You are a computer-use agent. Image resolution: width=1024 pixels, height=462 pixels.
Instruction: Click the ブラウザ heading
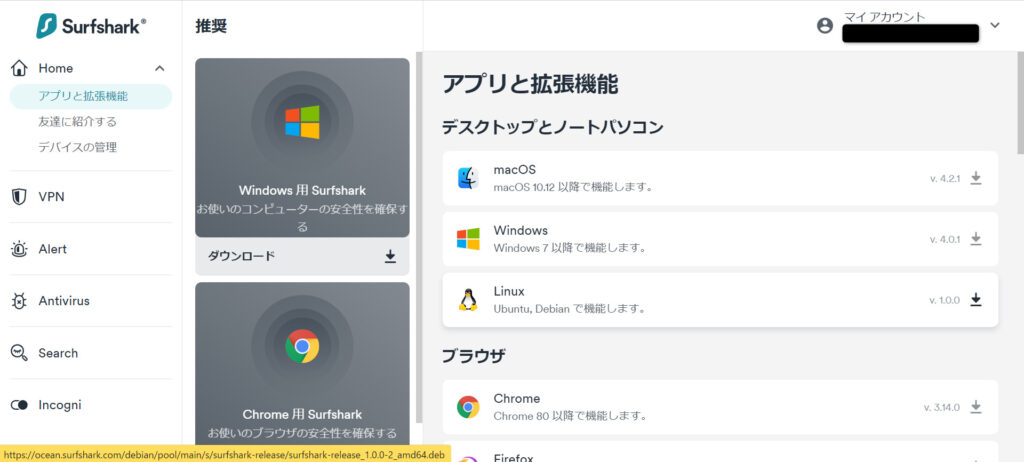pyautogui.click(x=473, y=355)
